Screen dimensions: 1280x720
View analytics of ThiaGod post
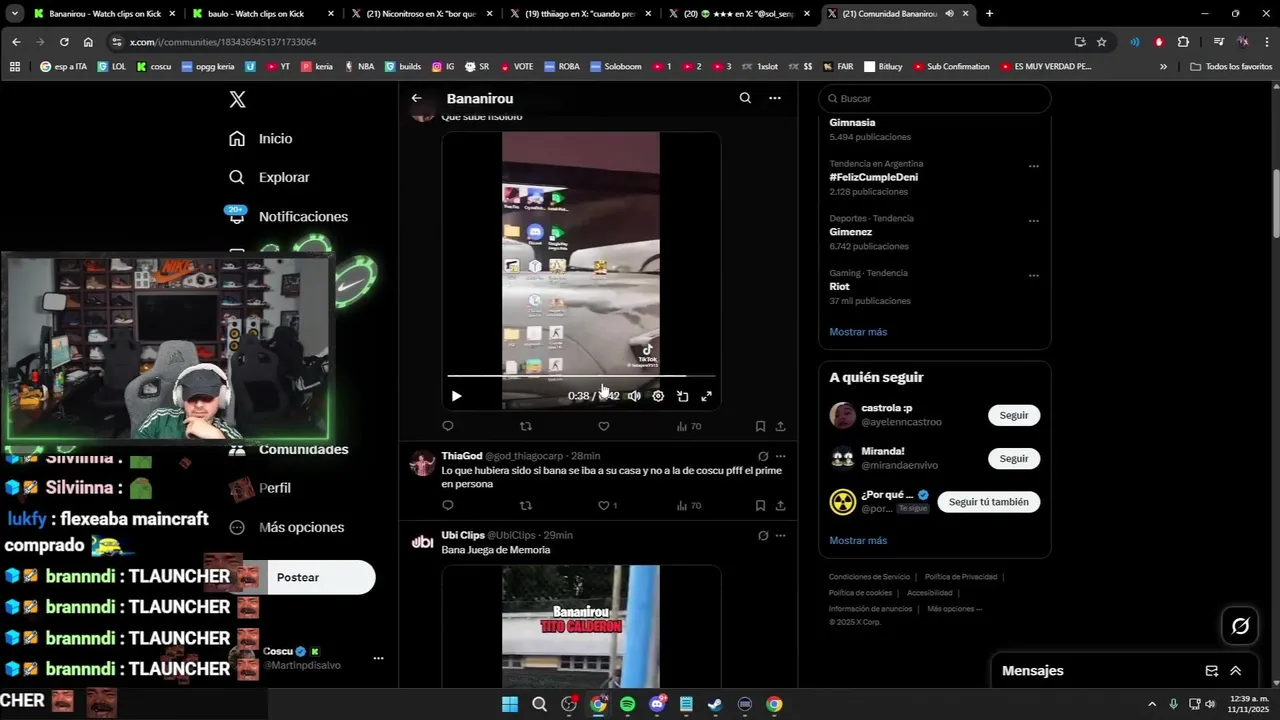pyautogui.click(x=689, y=506)
